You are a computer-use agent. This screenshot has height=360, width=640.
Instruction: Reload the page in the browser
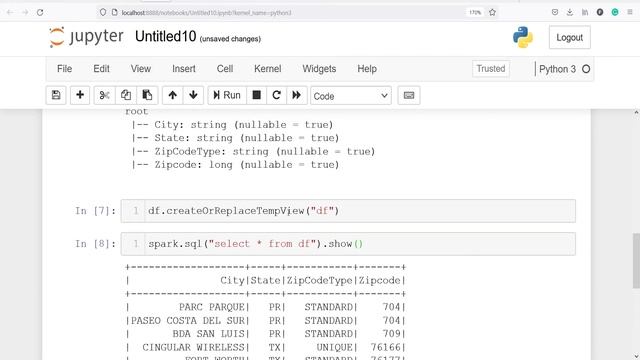click(x=40, y=13)
